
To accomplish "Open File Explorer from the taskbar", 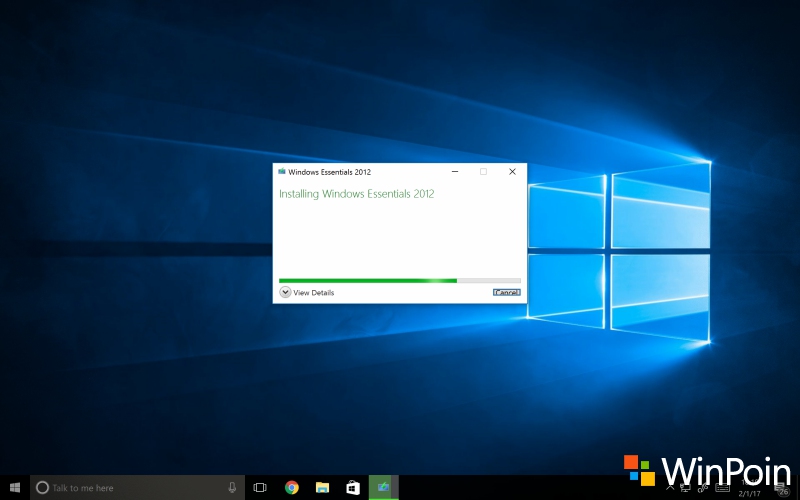I will (x=322, y=488).
